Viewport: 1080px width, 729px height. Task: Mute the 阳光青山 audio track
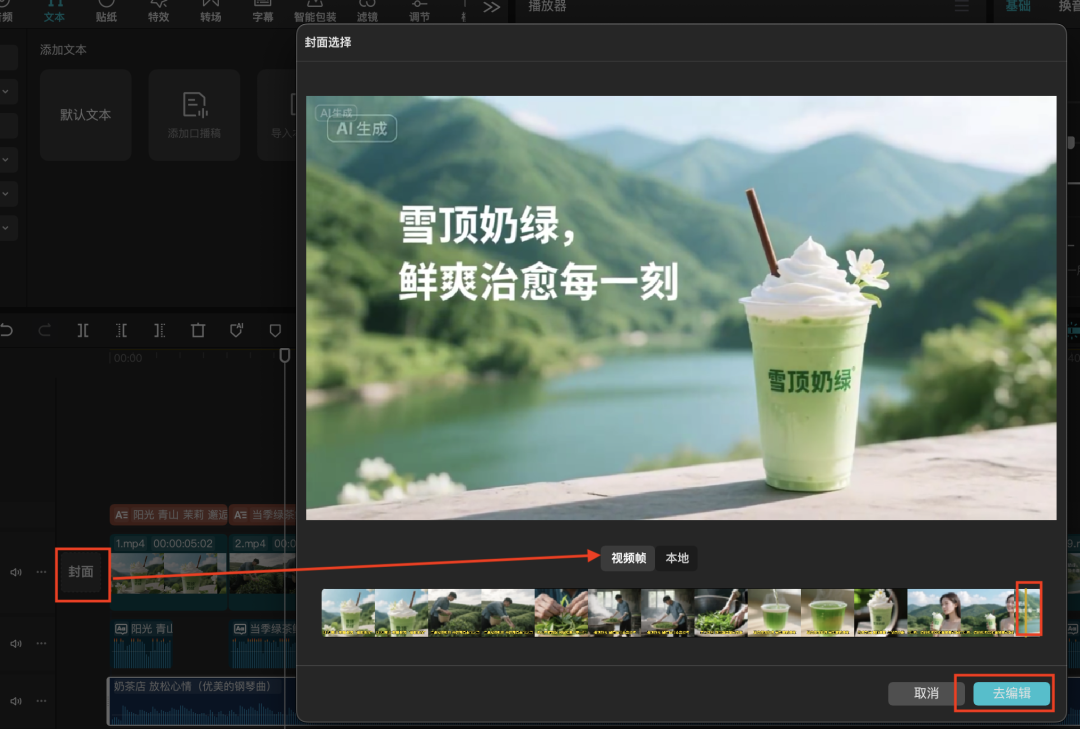pos(16,643)
